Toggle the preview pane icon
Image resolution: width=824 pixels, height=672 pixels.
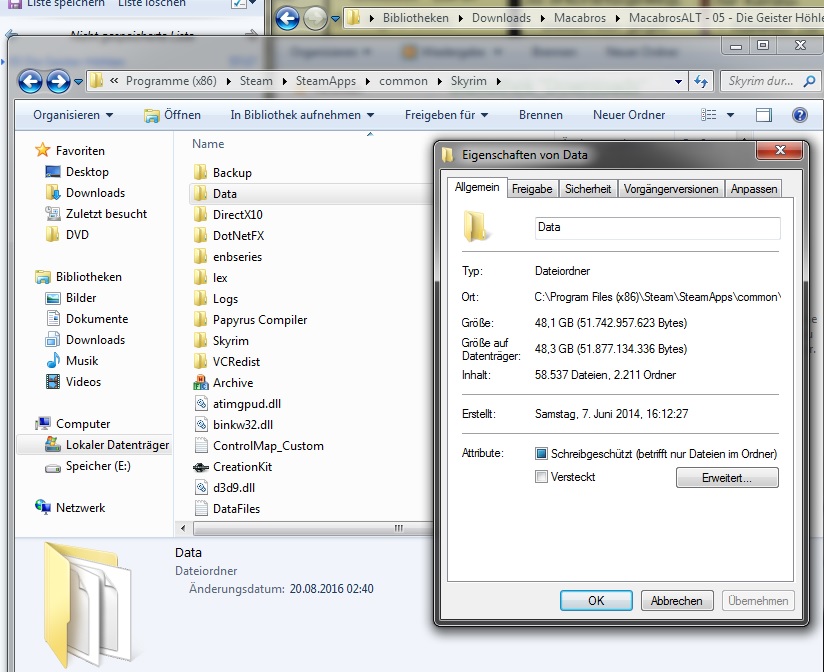(x=764, y=115)
